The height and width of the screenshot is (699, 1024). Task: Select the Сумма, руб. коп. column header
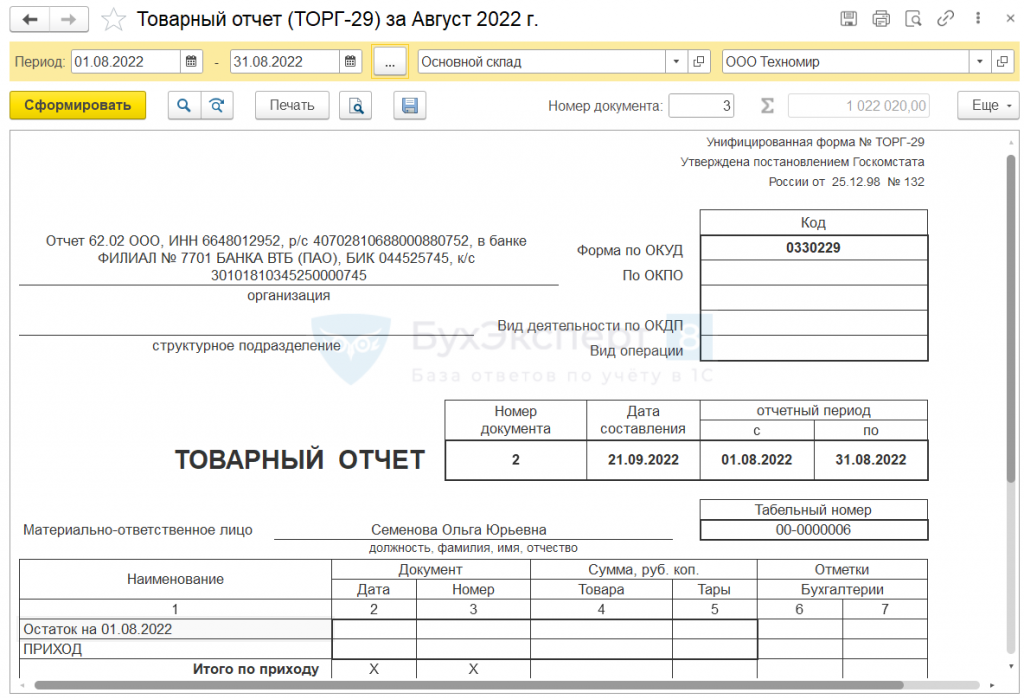643,569
